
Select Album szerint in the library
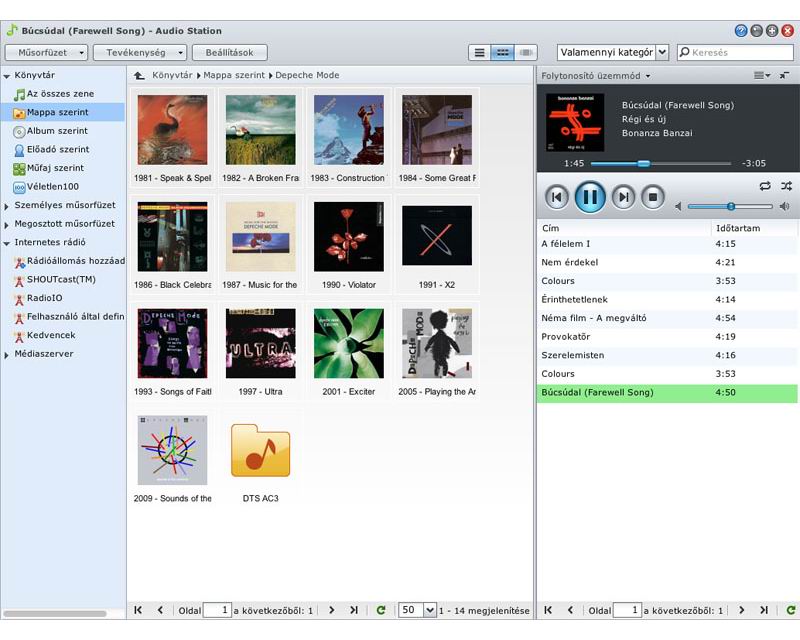click(x=57, y=131)
